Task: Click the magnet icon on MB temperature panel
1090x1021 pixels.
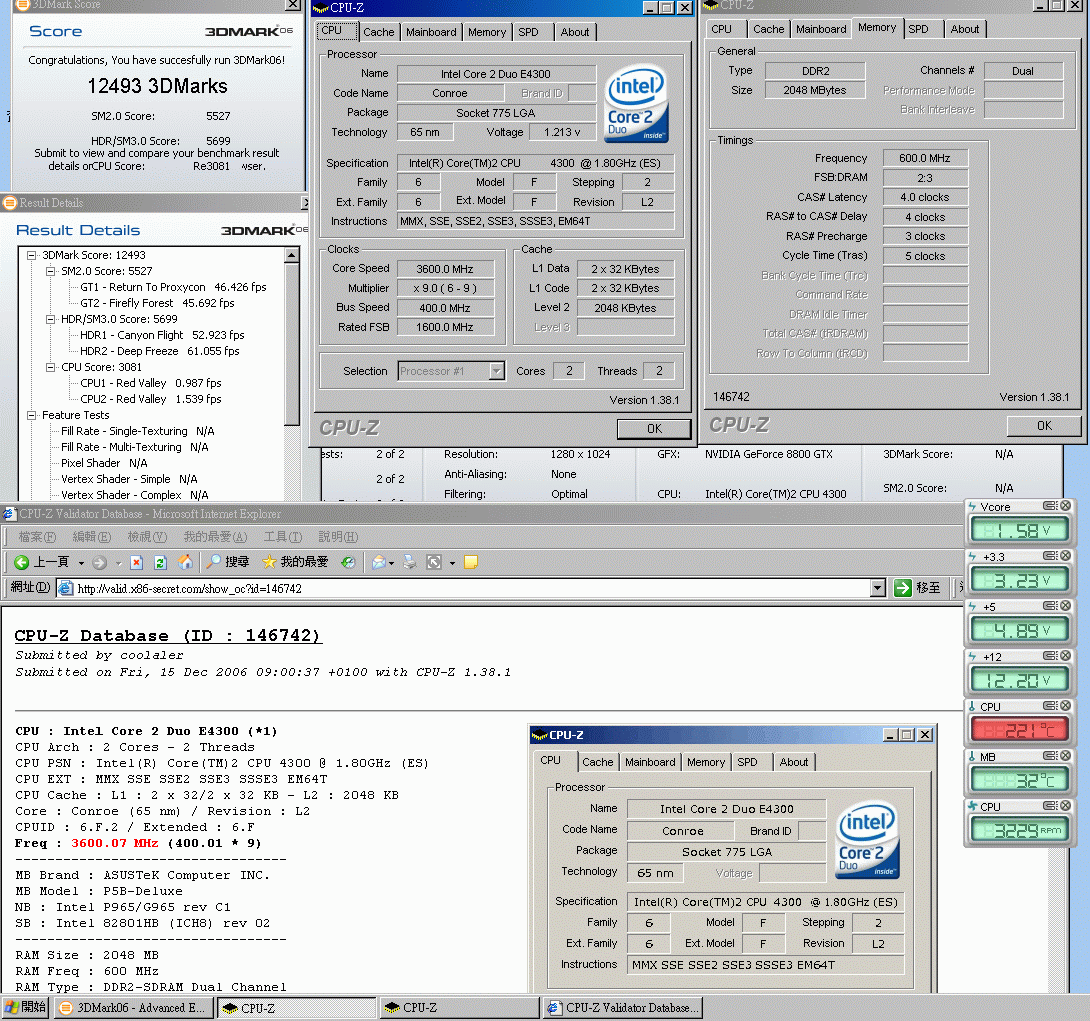Action: coord(1050,756)
